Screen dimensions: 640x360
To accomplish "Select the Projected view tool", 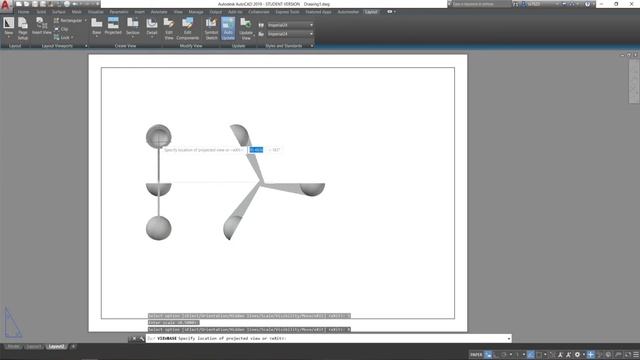I will (113, 26).
